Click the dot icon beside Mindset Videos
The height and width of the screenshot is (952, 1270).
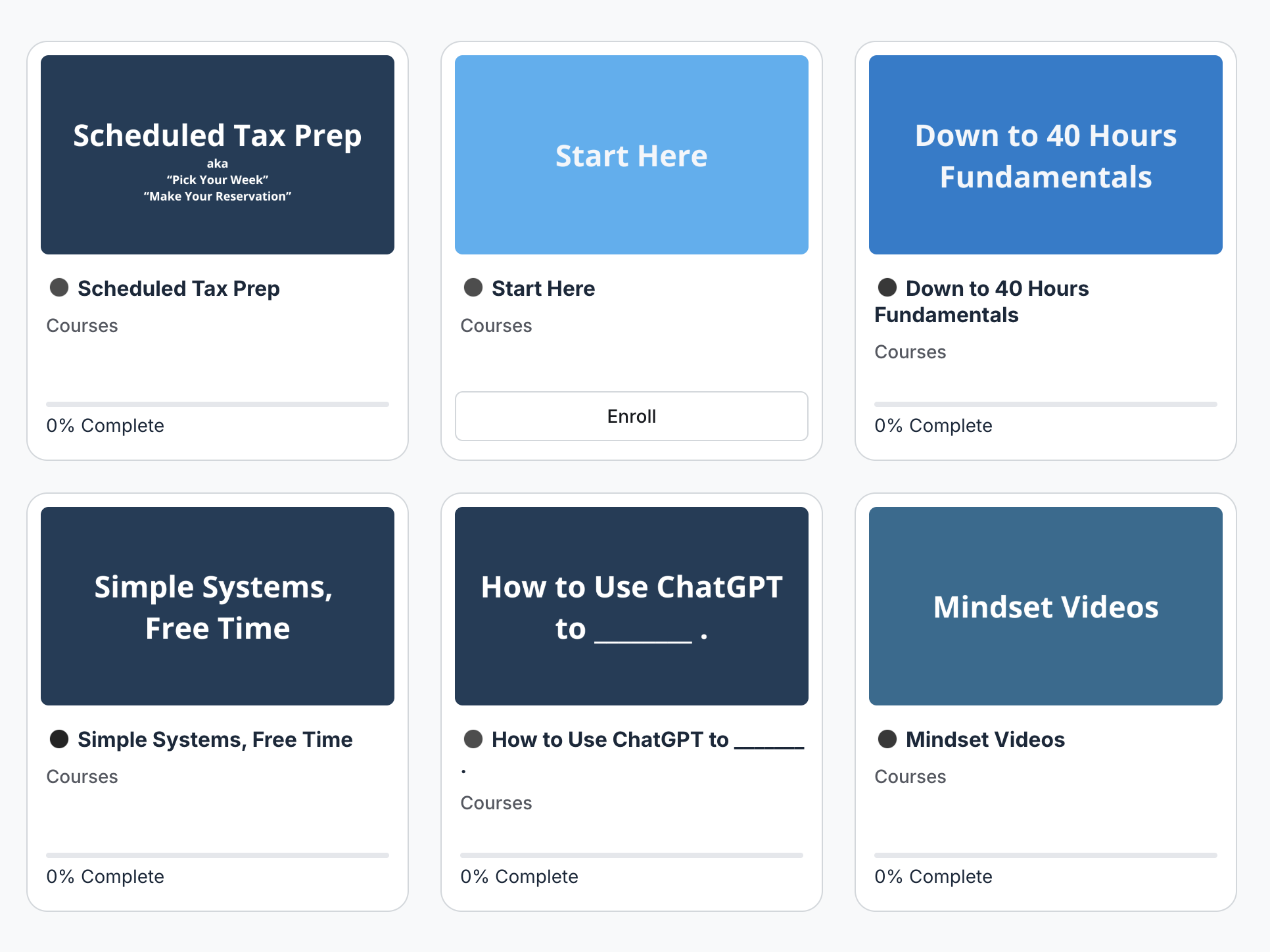pyautogui.click(x=887, y=739)
